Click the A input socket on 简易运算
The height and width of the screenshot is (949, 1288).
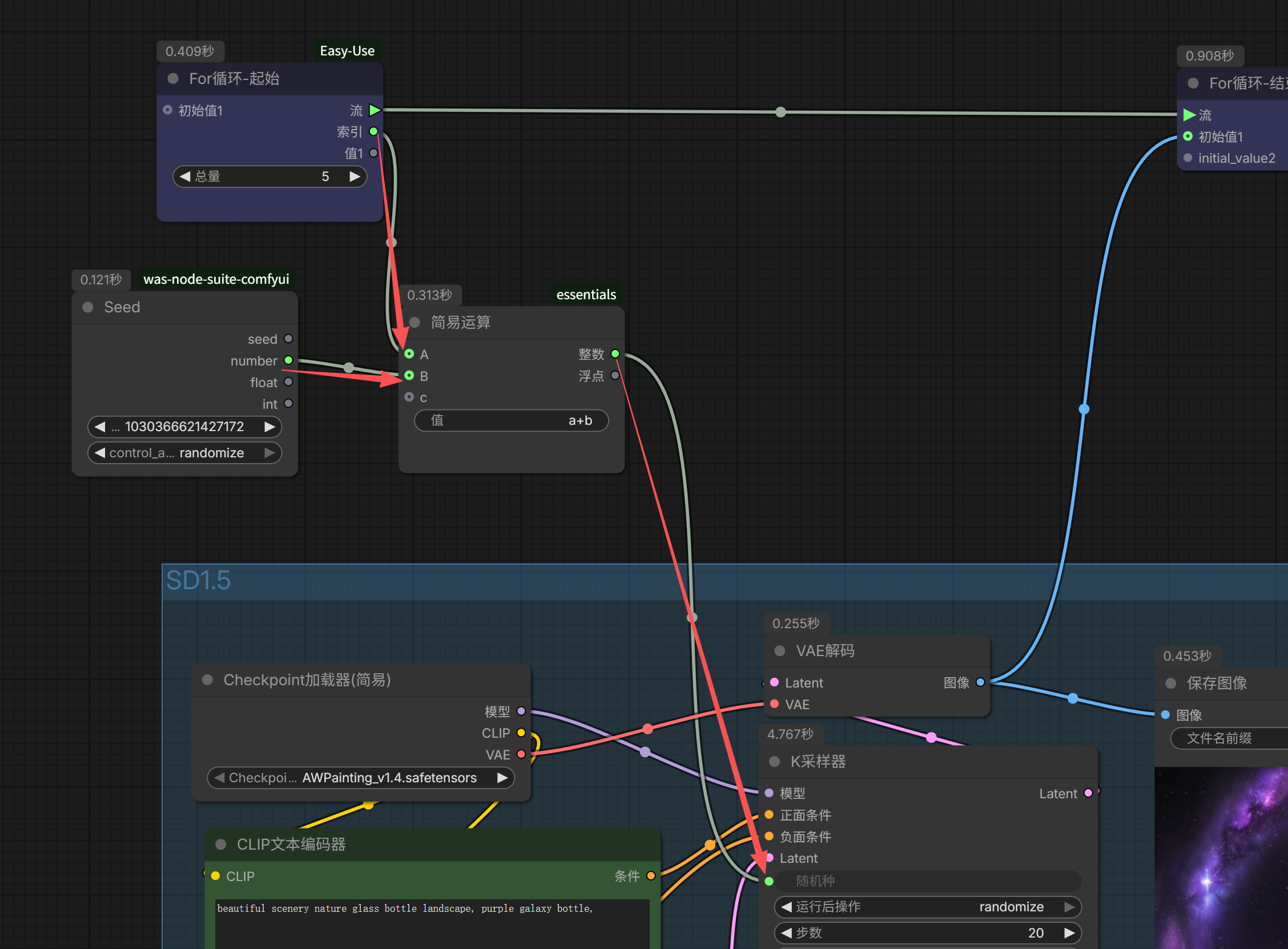(x=409, y=354)
